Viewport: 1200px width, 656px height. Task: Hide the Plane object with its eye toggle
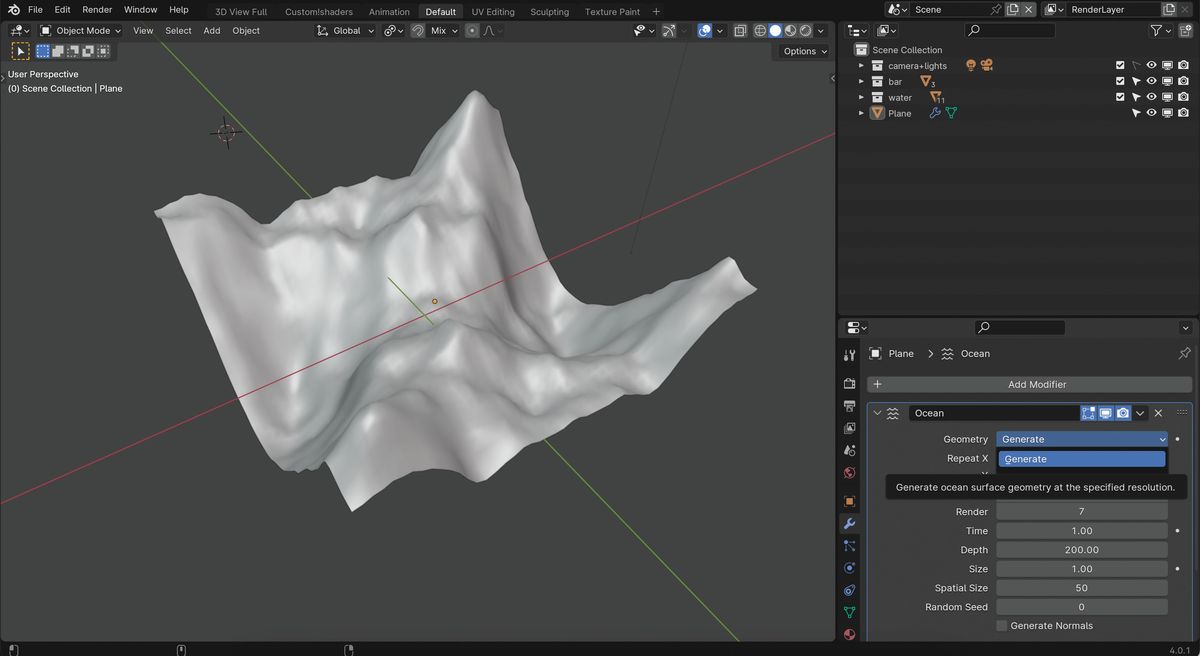1152,113
